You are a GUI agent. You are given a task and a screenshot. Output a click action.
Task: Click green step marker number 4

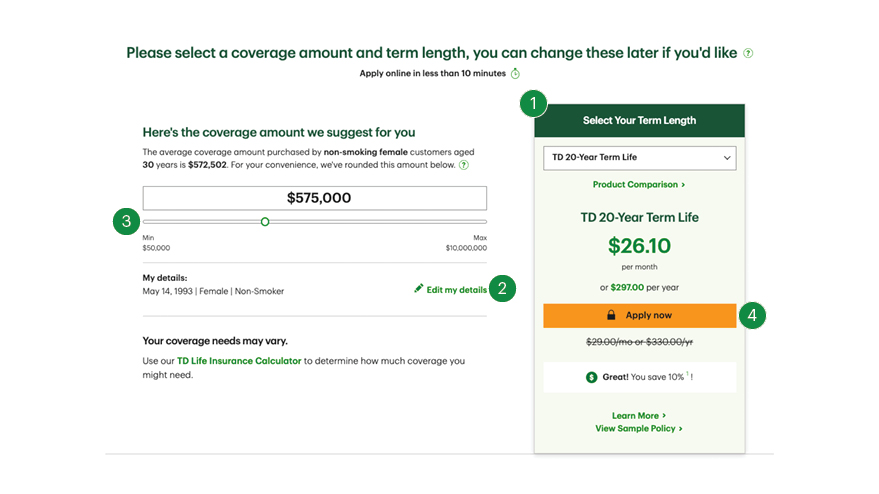[x=752, y=316]
